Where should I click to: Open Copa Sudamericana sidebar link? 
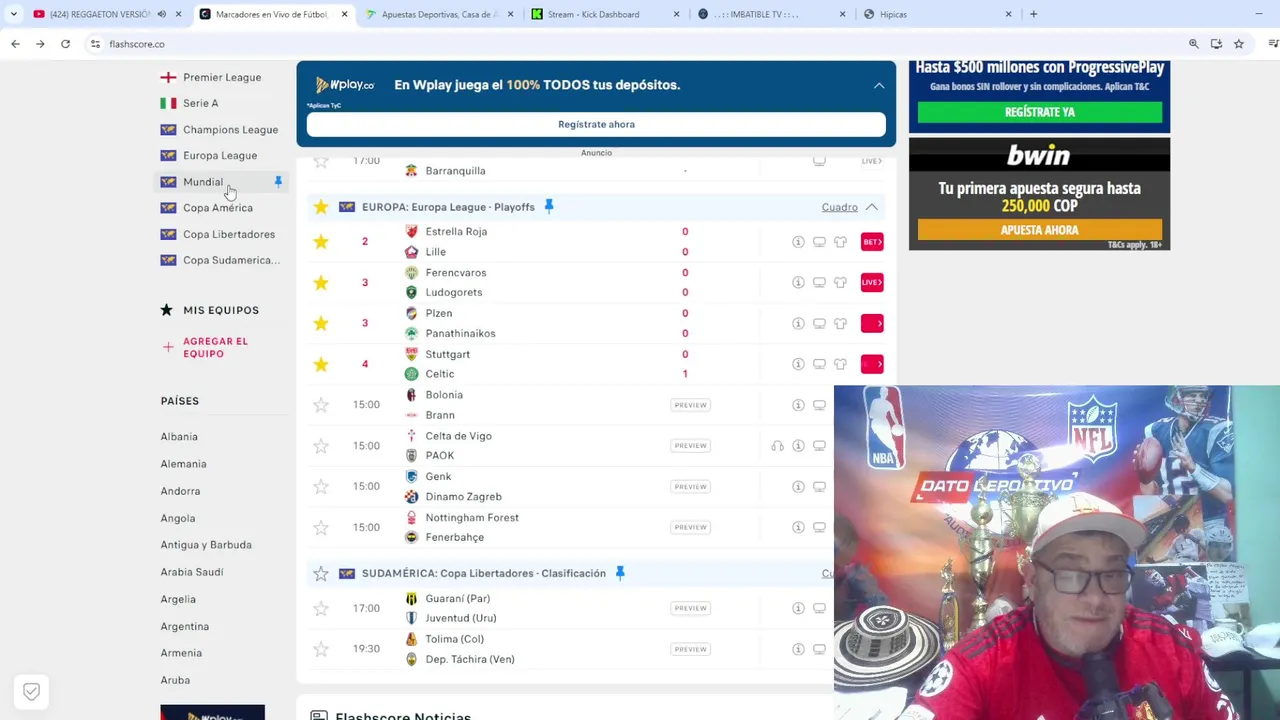(x=231, y=260)
